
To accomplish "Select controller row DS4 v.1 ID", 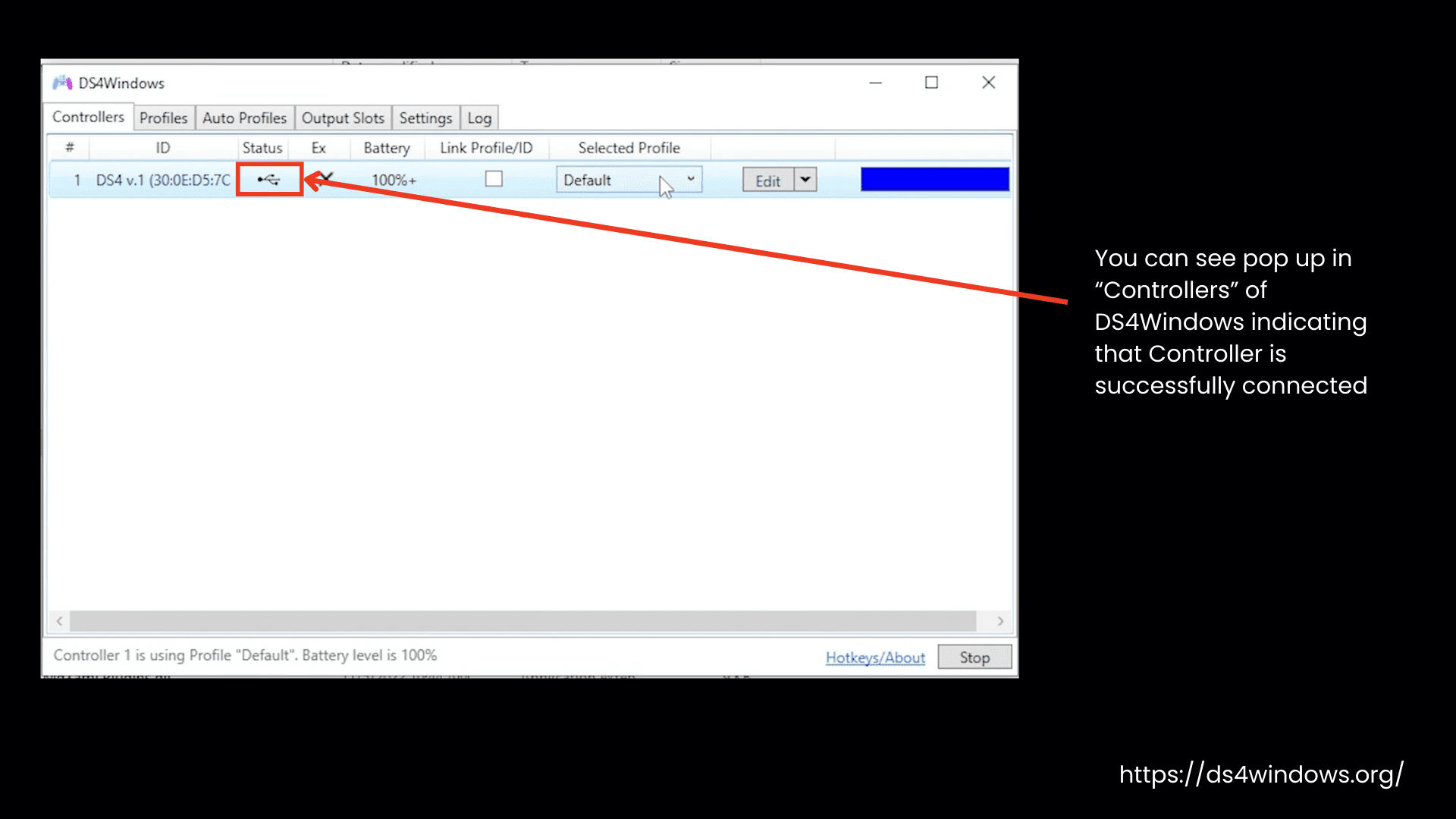I will point(162,180).
